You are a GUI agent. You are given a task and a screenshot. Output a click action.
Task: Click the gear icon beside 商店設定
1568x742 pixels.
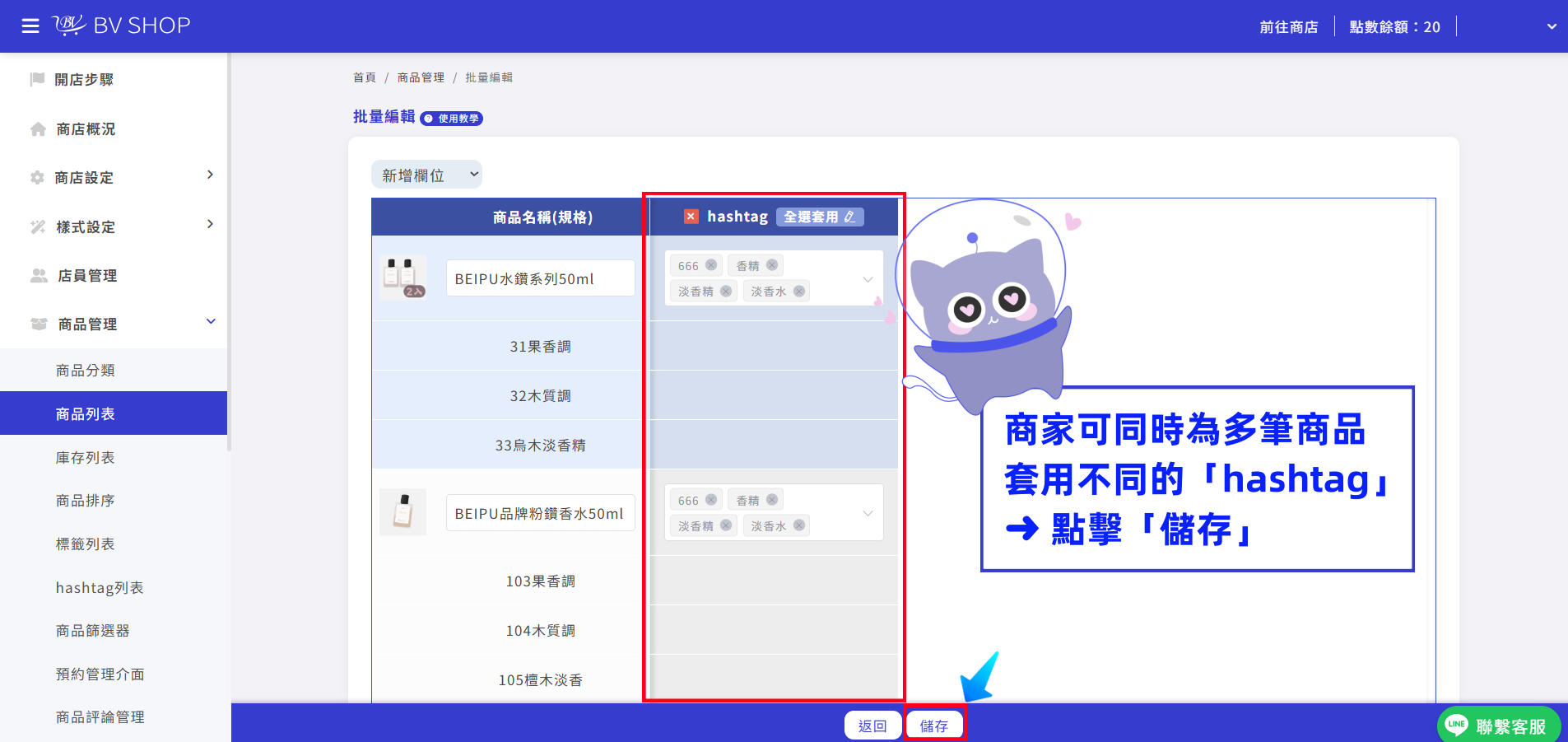pos(37,178)
